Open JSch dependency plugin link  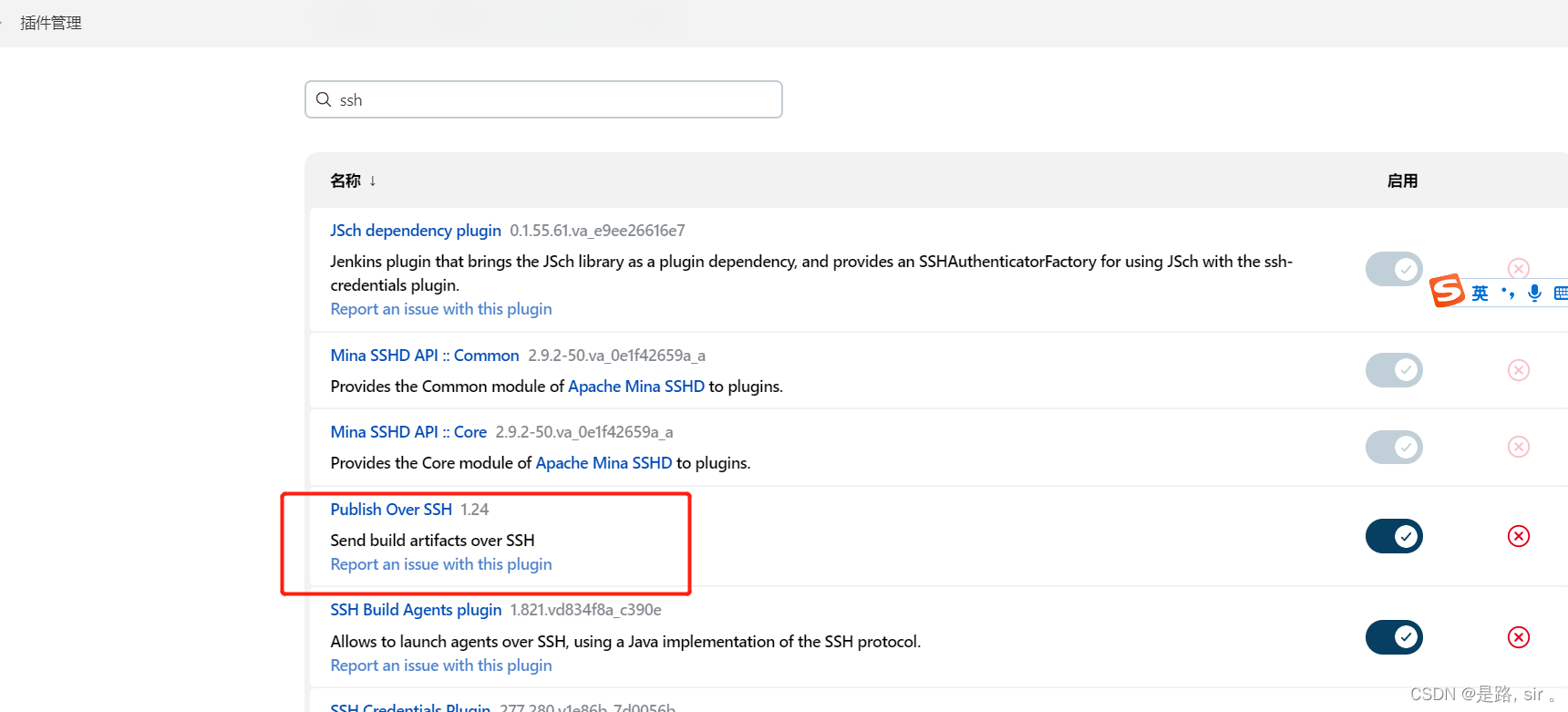point(416,231)
